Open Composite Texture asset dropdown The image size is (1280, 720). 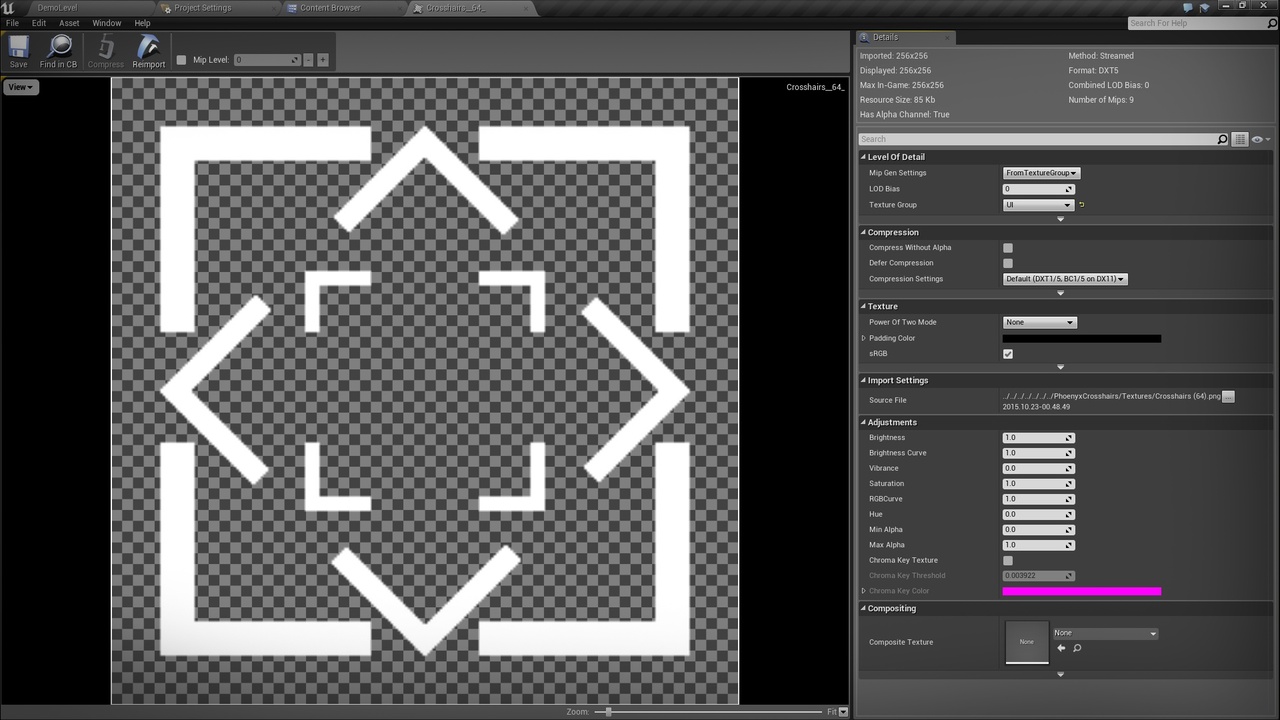(x=1105, y=633)
